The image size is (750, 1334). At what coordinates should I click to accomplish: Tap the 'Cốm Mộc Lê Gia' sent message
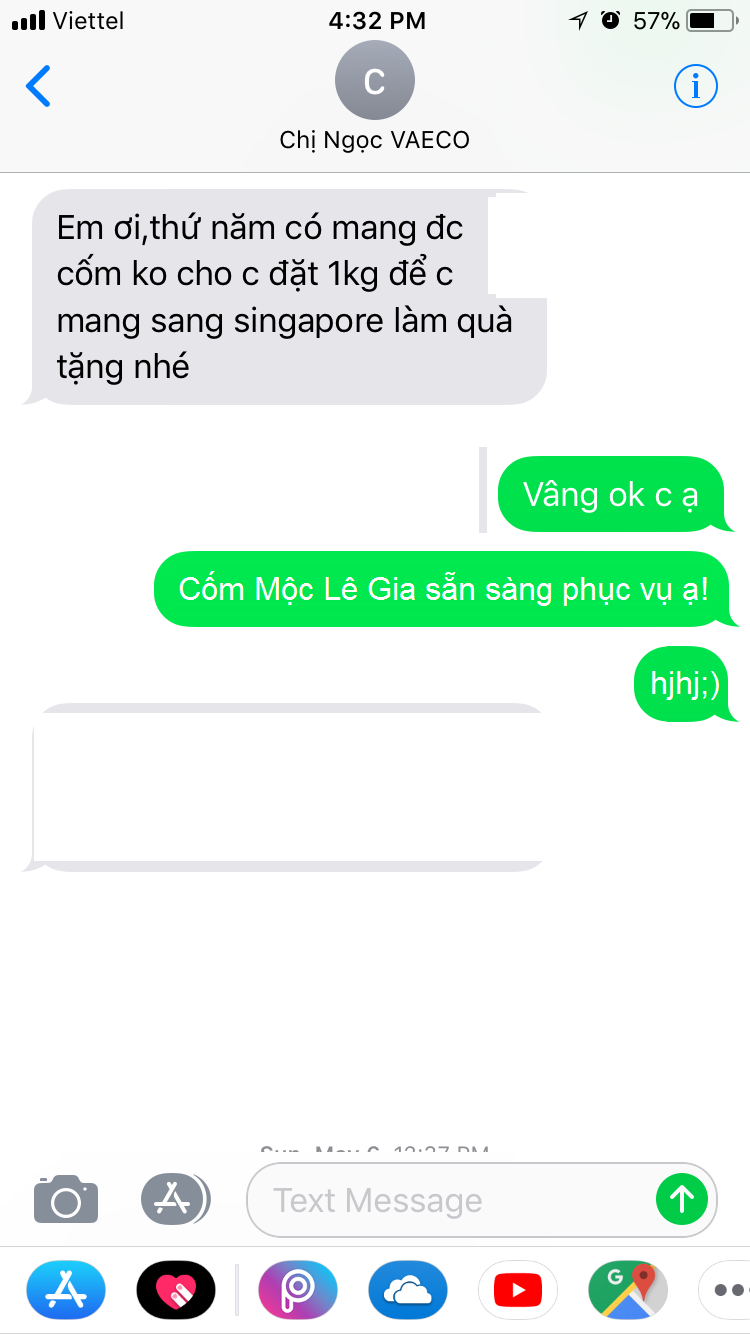point(445,589)
